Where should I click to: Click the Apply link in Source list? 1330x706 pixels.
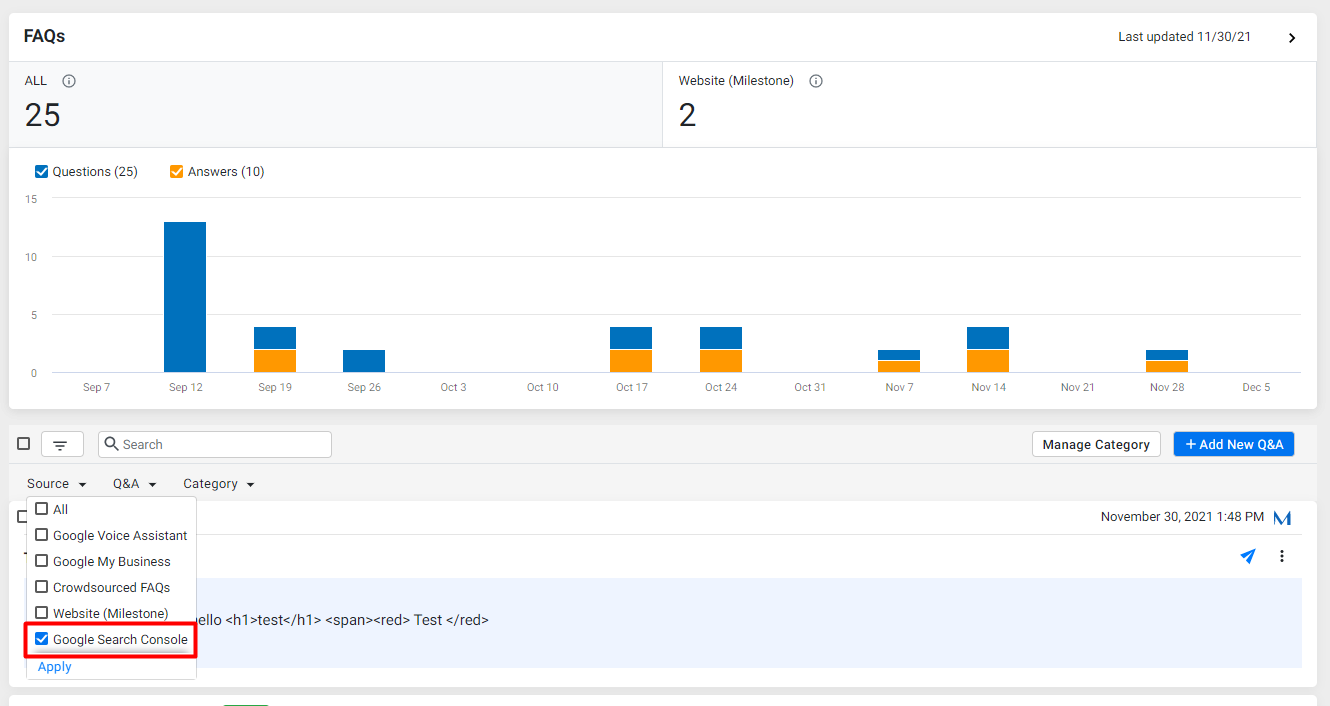pos(55,667)
